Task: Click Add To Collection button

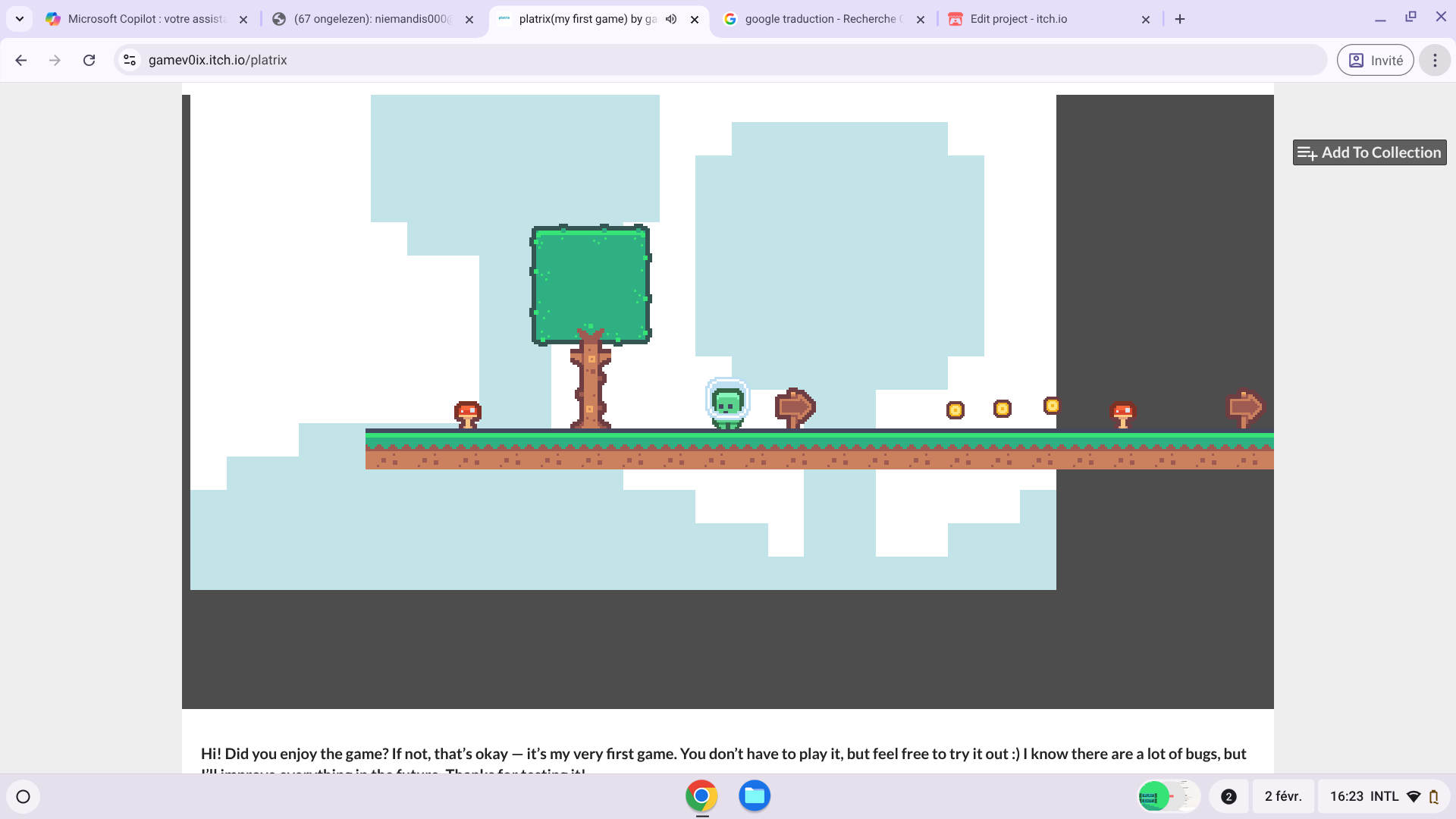Action: coord(1369,152)
